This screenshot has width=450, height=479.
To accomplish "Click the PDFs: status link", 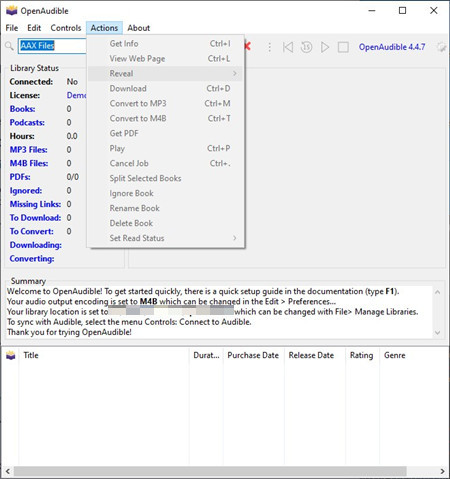I will pyautogui.click(x=20, y=177).
